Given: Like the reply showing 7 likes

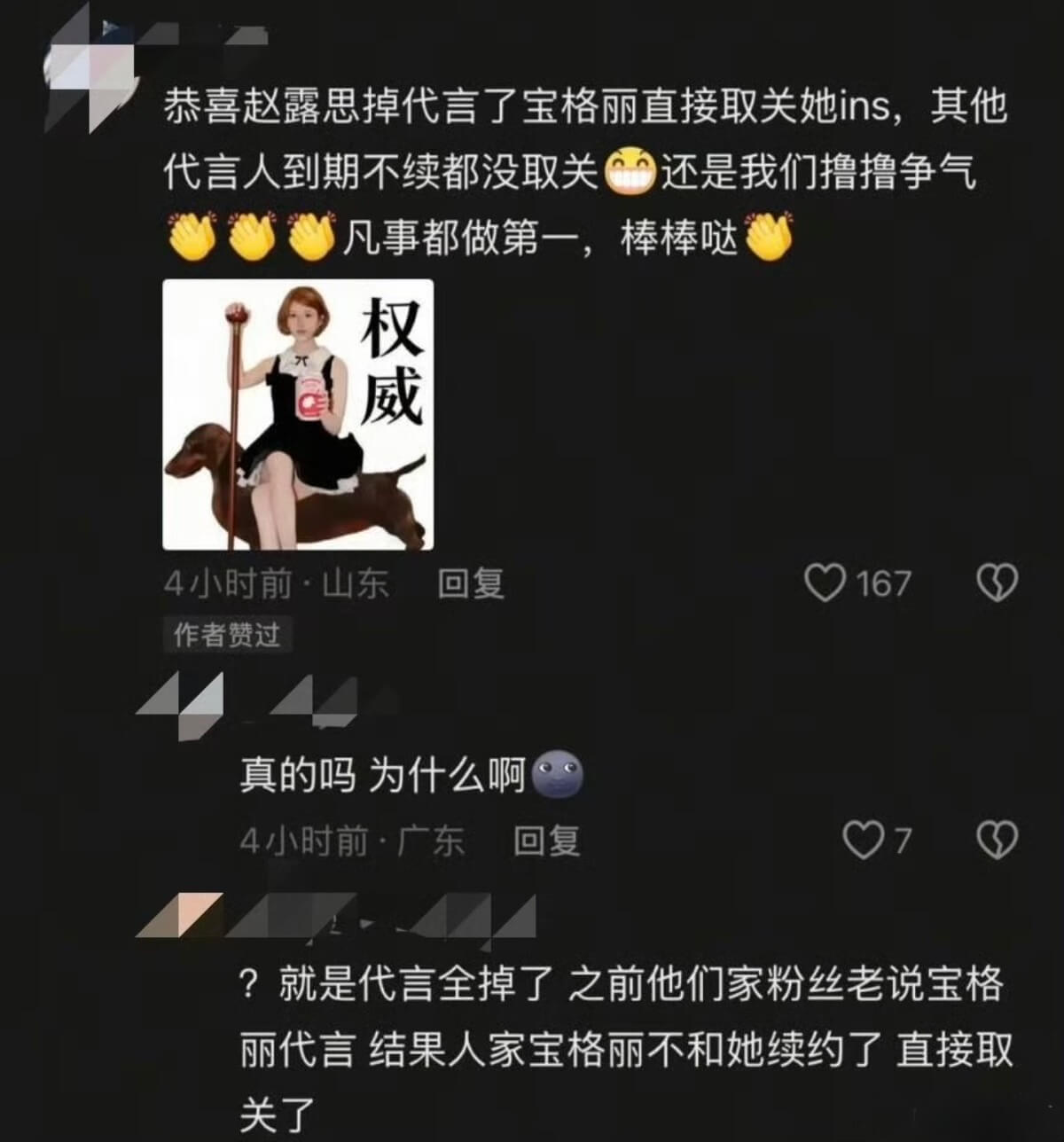Looking at the screenshot, I should pyautogui.click(x=861, y=840).
